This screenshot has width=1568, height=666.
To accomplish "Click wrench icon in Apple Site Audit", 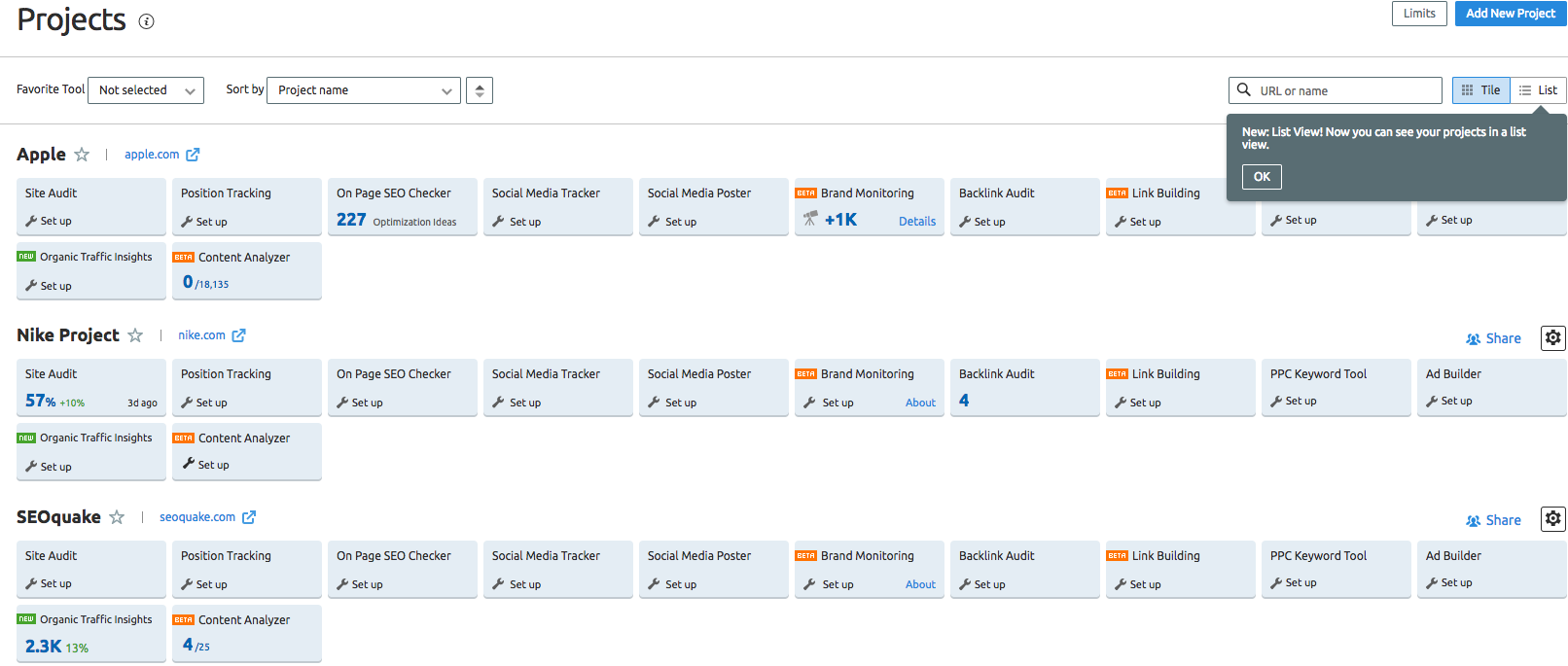I will 31,222.
